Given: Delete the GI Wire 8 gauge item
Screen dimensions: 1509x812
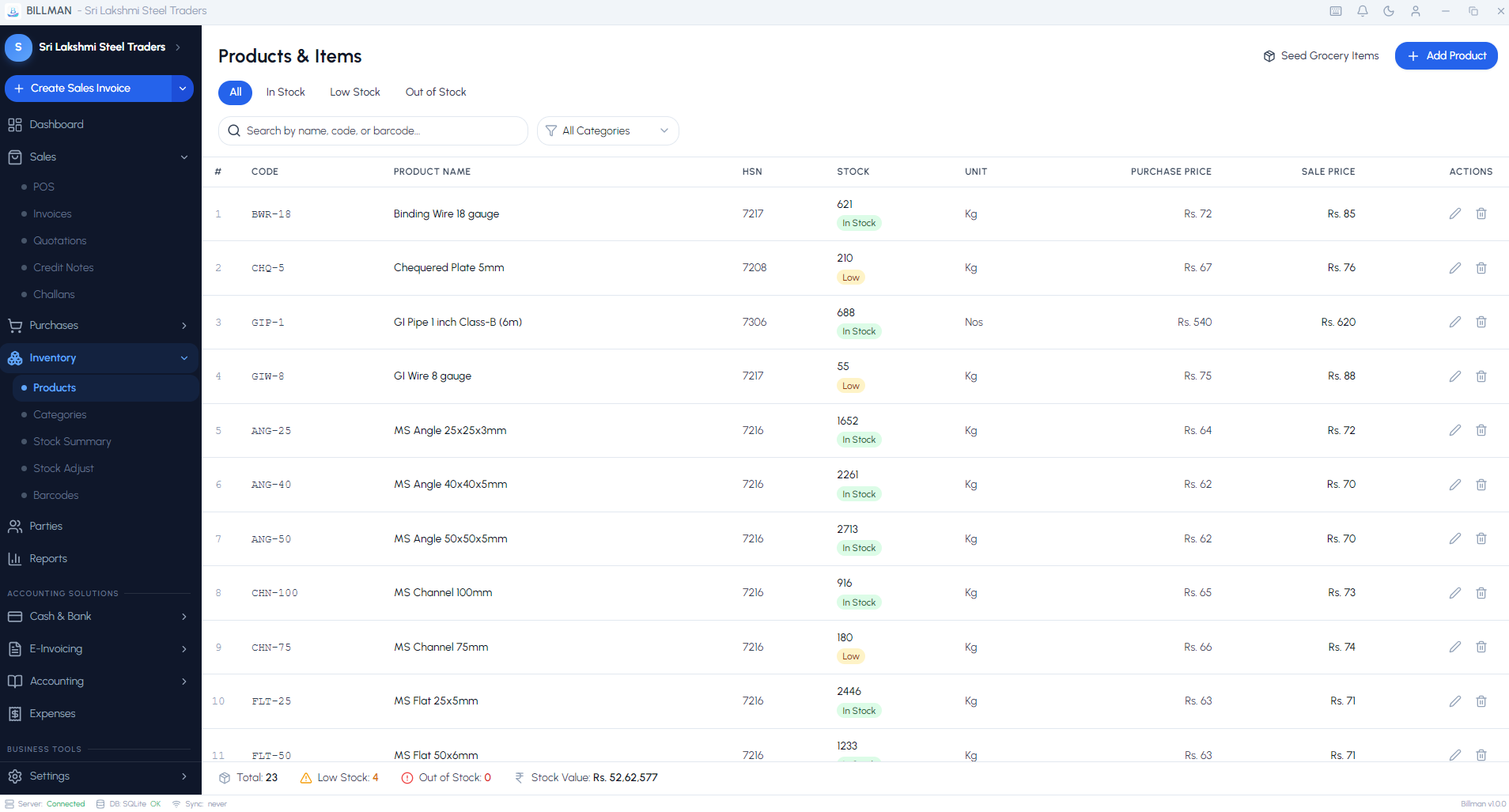Looking at the screenshot, I should [x=1481, y=376].
